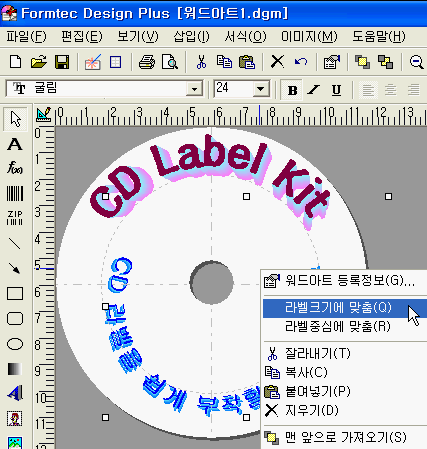427x449 pixels.
Task: Toggle underline formatting button
Action: [336, 90]
